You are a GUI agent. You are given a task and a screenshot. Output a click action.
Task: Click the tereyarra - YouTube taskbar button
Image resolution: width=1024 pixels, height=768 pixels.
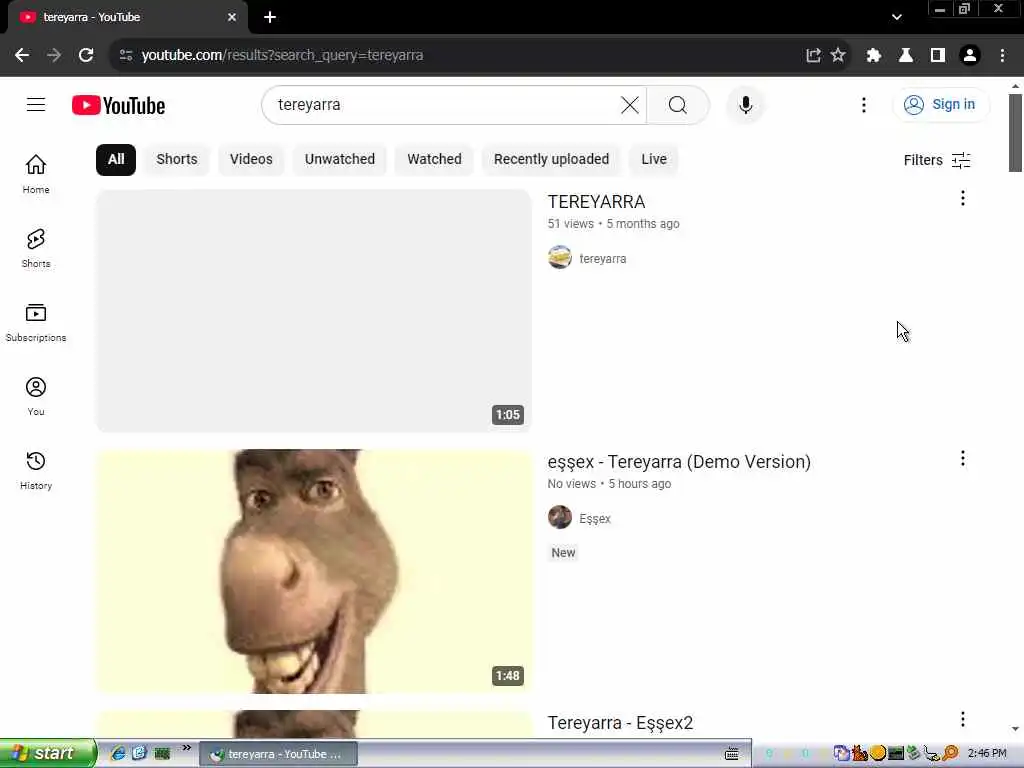pos(278,754)
